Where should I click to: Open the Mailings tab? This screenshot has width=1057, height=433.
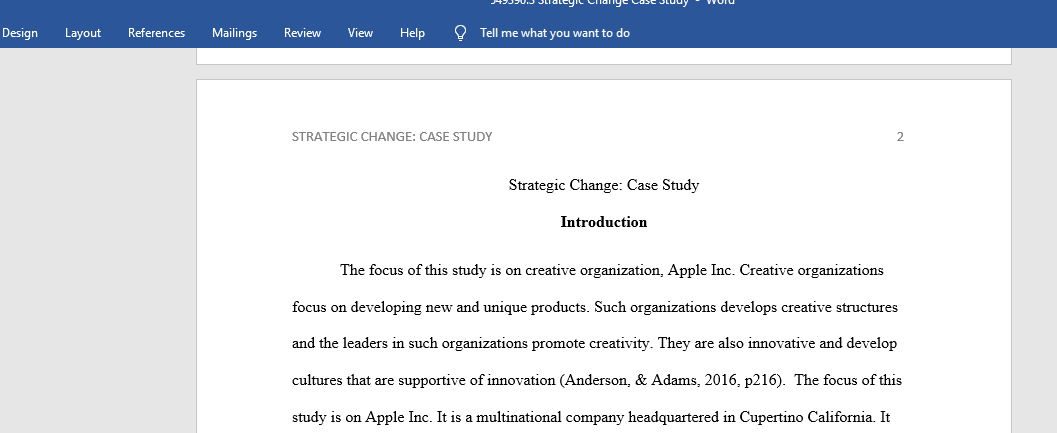235,33
